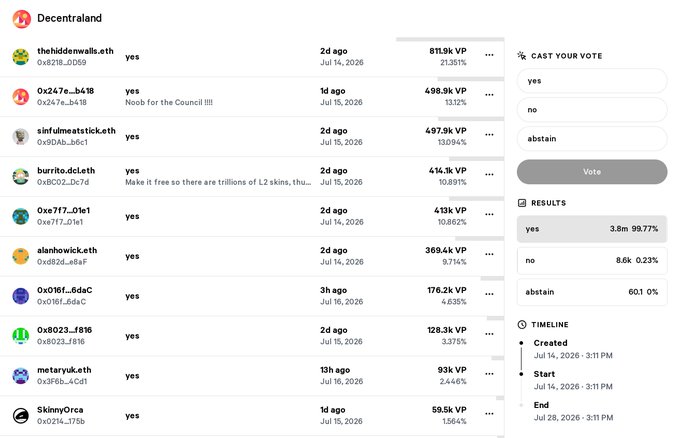
Task: Click the End timeline marker
Action: 521,405
